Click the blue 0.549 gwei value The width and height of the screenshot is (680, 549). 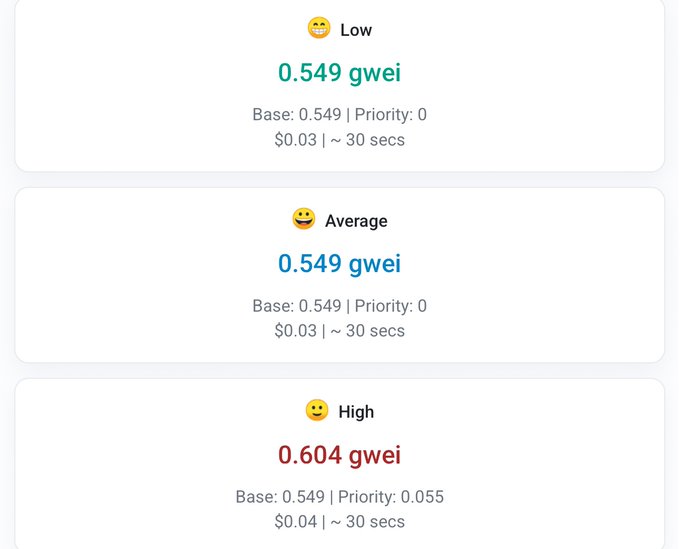click(x=339, y=264)
